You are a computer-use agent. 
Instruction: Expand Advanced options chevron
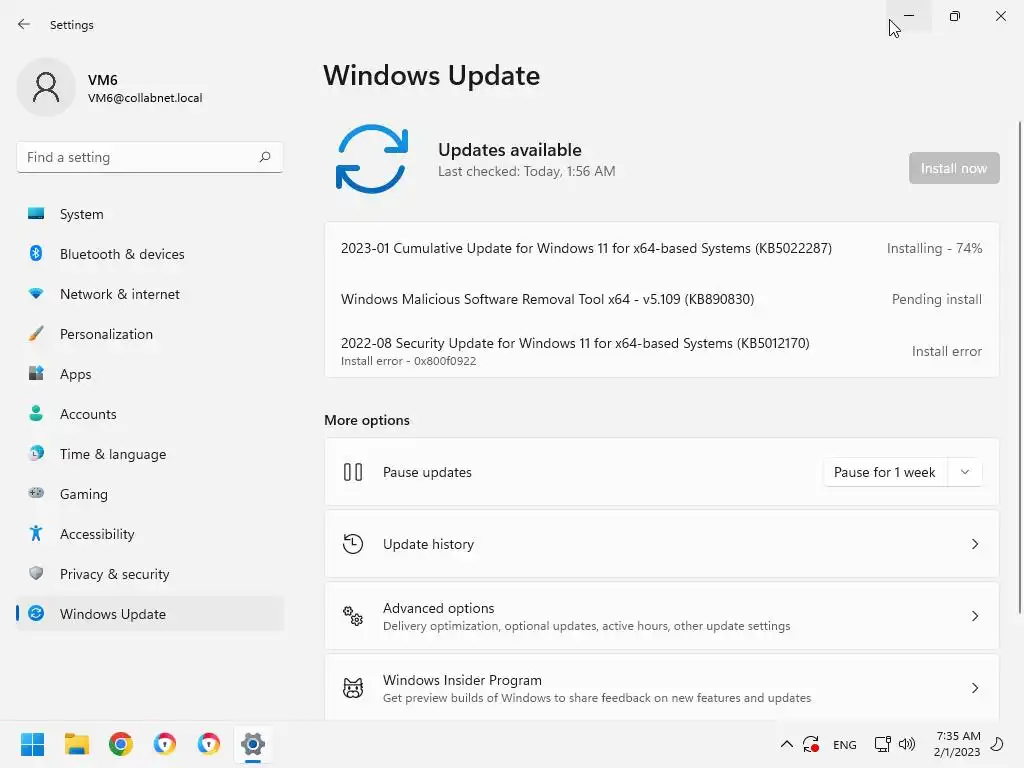[x=975, y=616]
